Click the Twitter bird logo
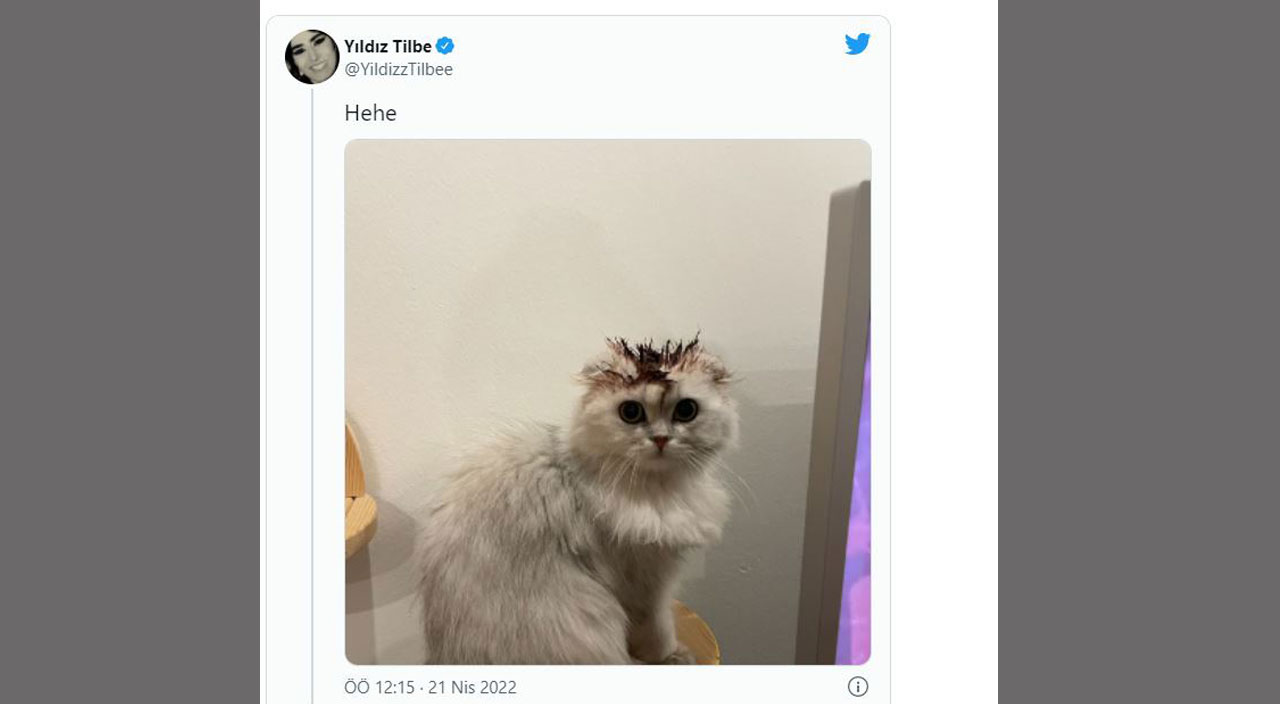Image resolution: width=1280 pixels, height=704 pixels. coord(857,44)
